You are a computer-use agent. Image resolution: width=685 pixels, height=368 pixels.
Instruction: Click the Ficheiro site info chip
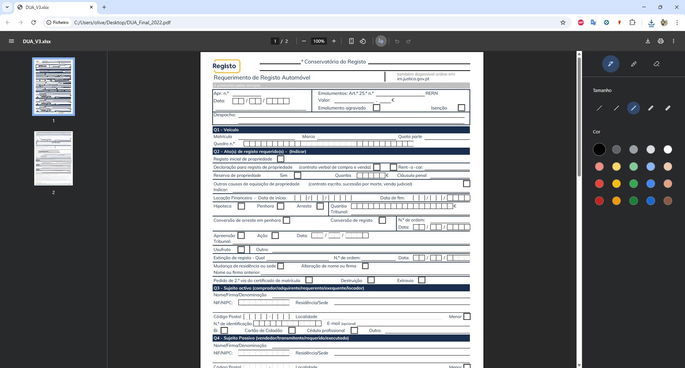pyautogui.click(x=58, y=22)
